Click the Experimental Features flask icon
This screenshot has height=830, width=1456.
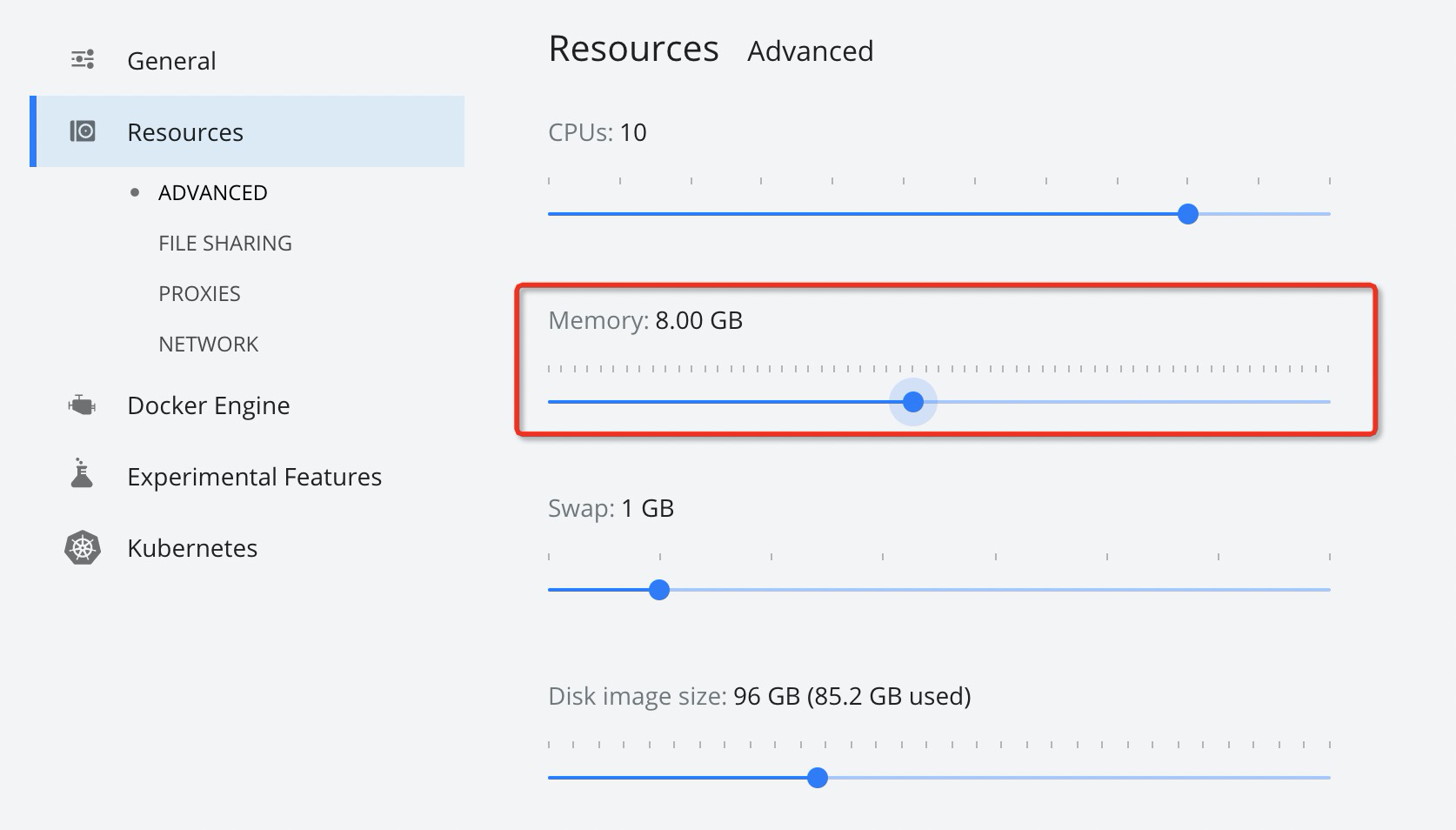pos(82,474)
